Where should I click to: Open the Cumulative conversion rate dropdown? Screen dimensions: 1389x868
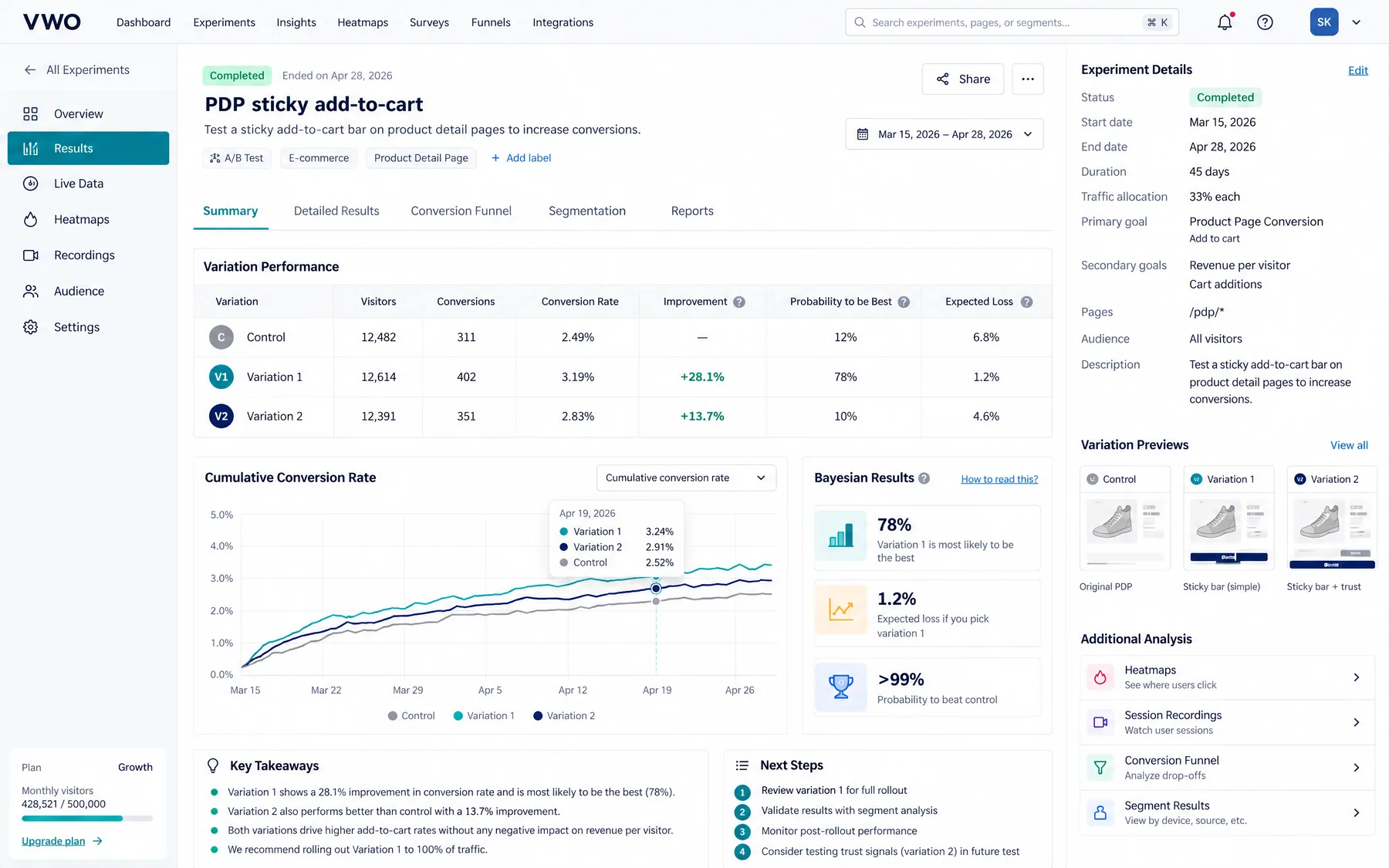coord(686,478)
